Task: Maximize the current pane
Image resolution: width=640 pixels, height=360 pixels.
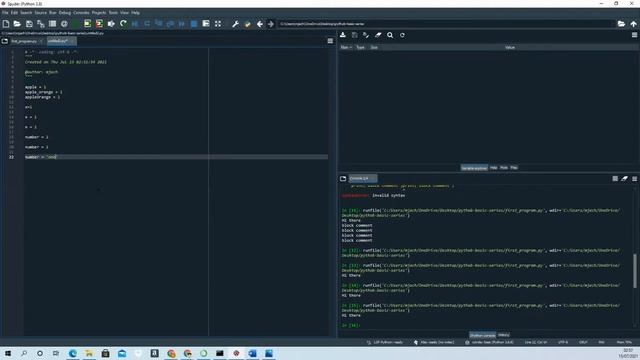Action: [206, 24]
